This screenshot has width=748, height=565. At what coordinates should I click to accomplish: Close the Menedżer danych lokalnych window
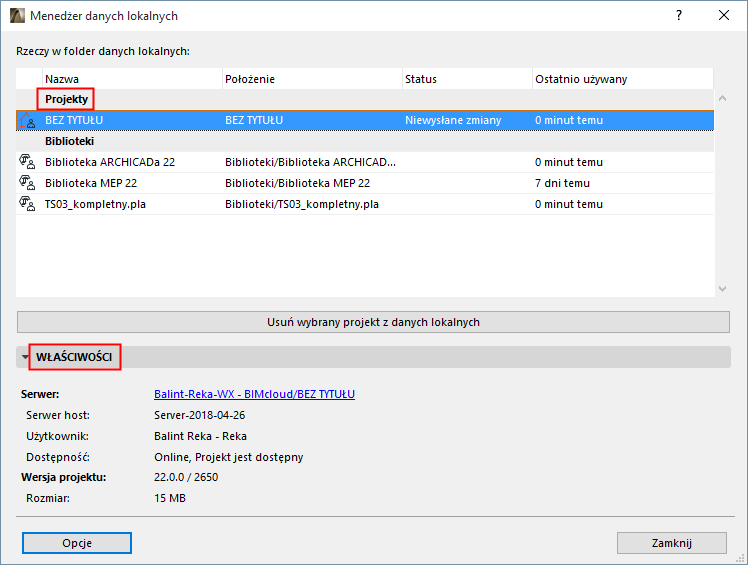point(724,15)
